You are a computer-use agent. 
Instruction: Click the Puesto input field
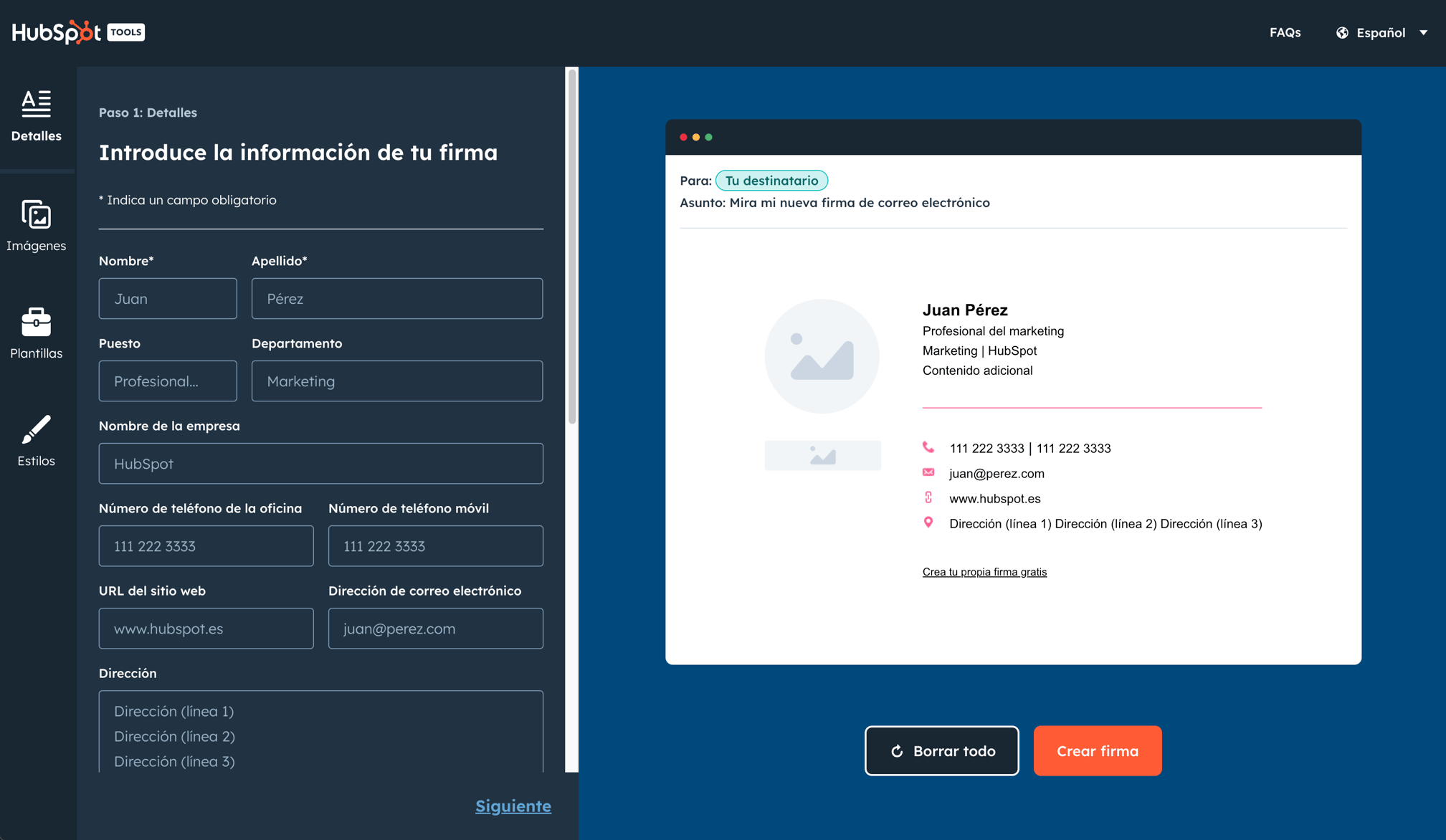[x=168, y=381]
